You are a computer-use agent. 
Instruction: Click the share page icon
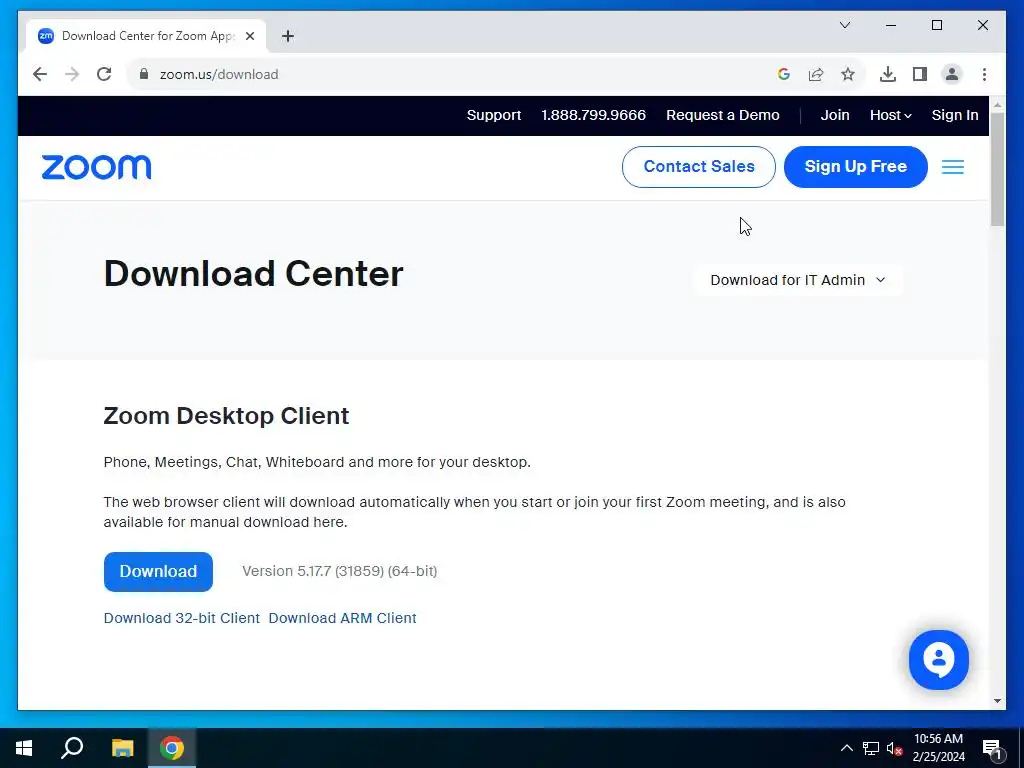click(816, 74)
